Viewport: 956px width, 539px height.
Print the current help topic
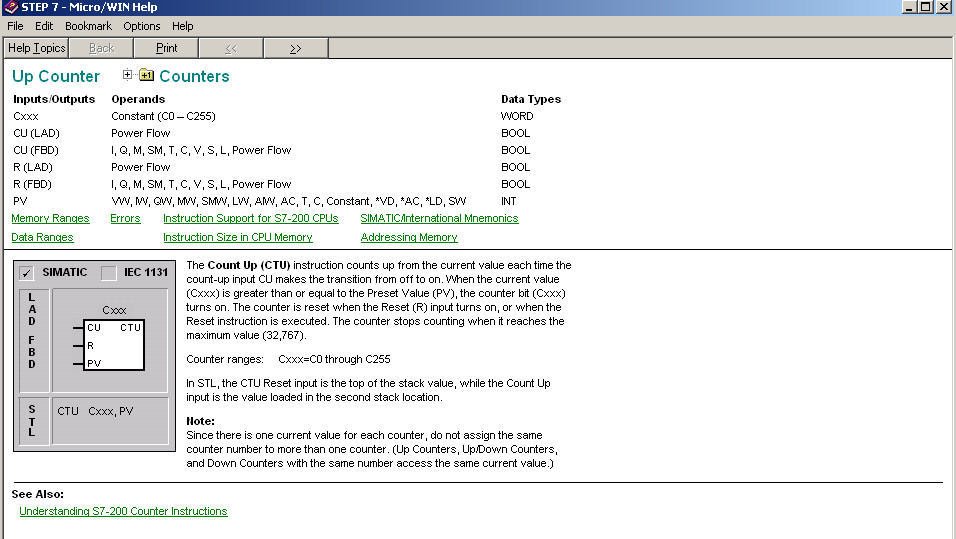coord(166,48)
